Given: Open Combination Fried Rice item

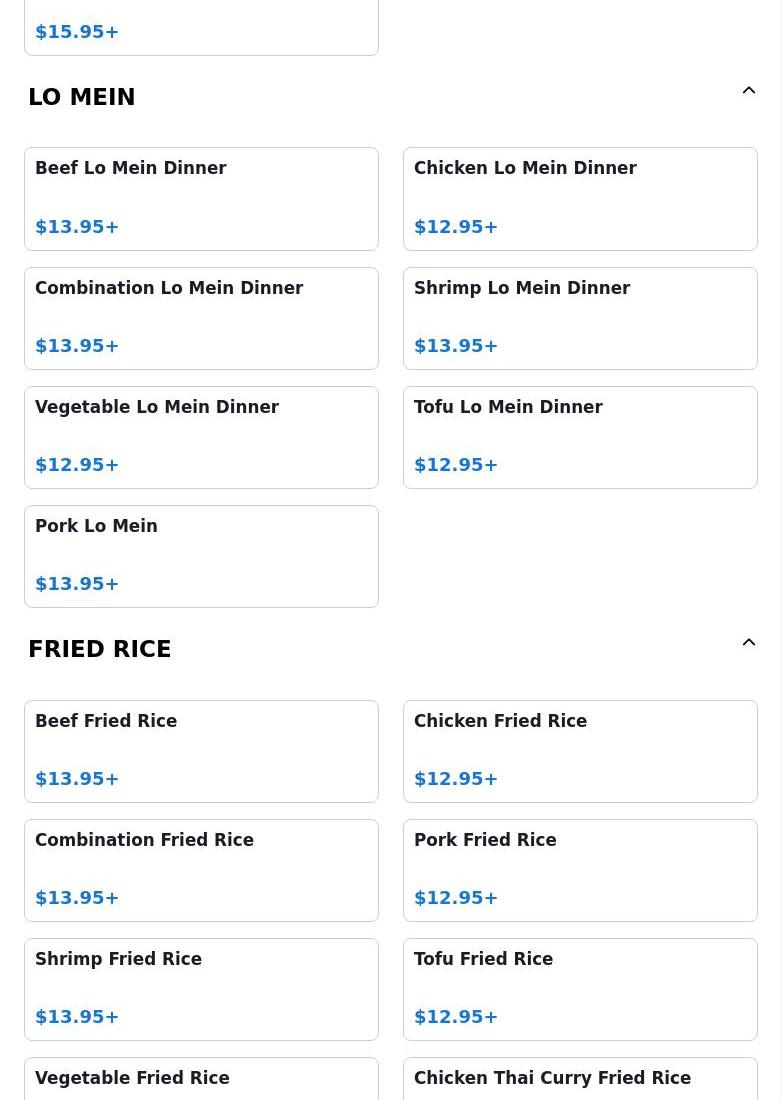Looking at the screenshot, I should tap(201, 870).
